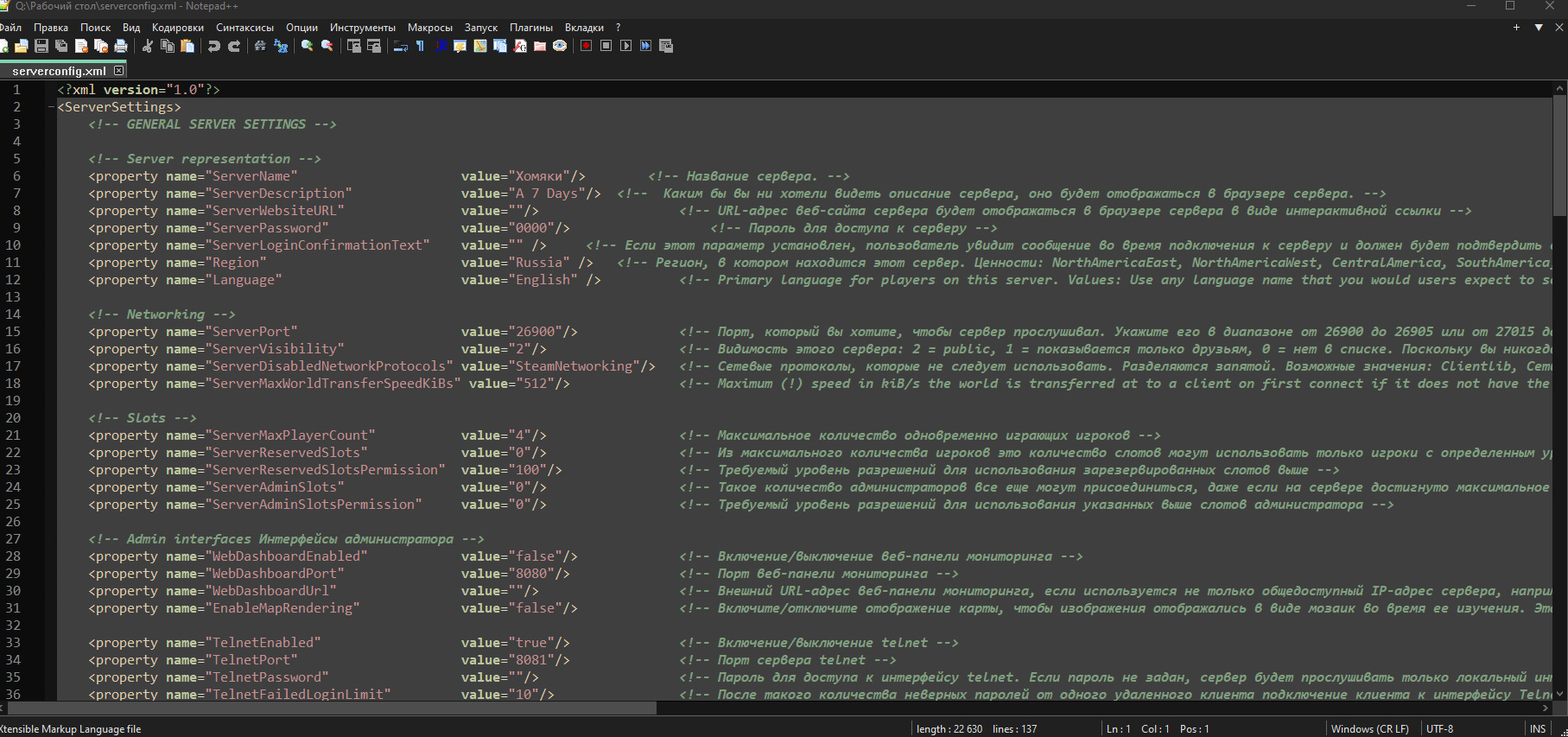Open the Кодировки menu
Image resolution: width=1568 pixels, height=737 pixels.
[x=178, y=28]
